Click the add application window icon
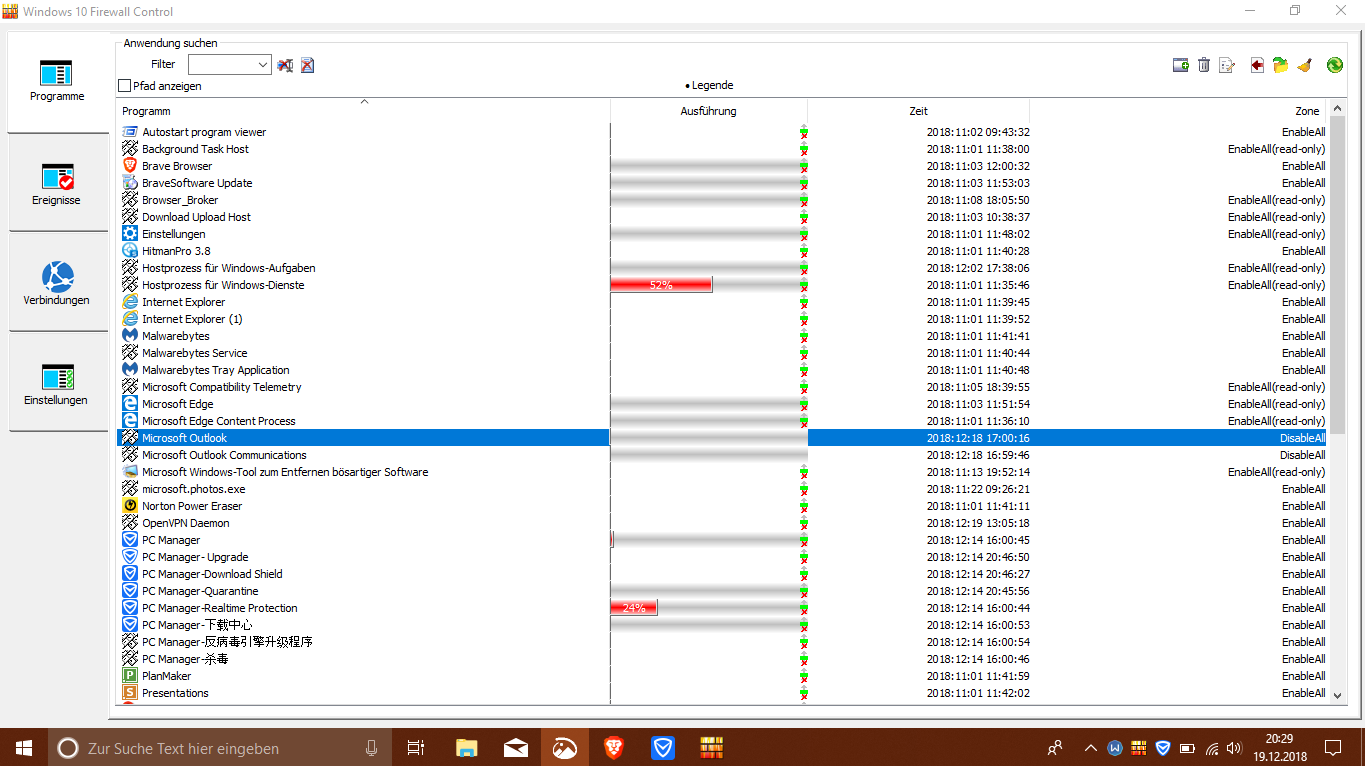Screen dimensions: 1365x766 tap(1181, 65)
